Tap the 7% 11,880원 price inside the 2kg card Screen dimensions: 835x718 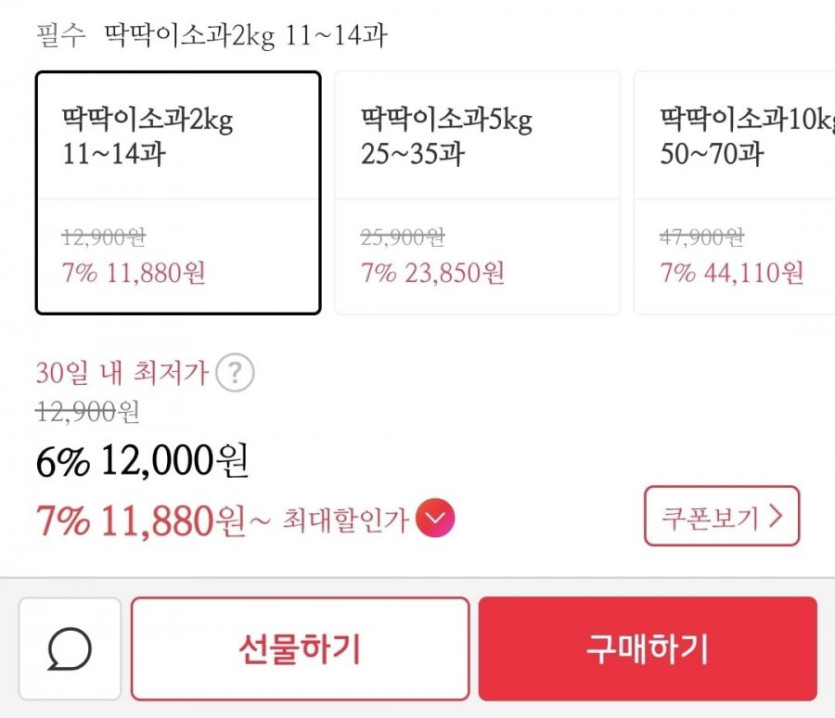pyautogui.click(x=134, y=272)
